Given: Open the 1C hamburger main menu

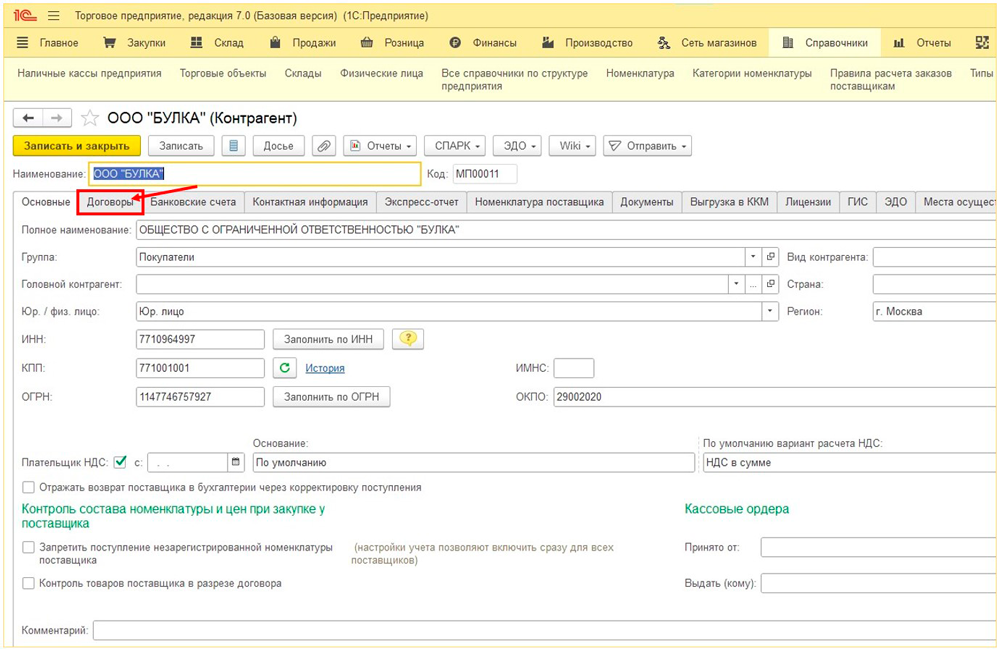Looking at the screenshot, I should (53, 17).
